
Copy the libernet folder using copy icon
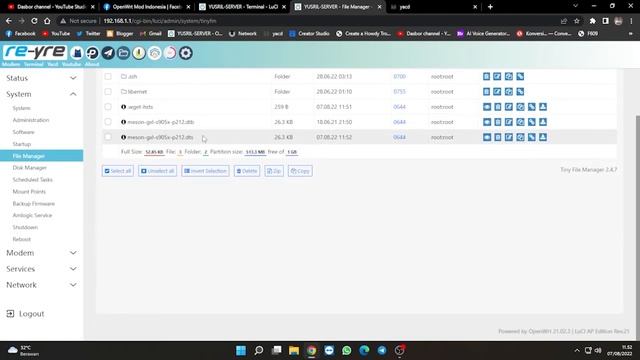coord(509,91)
